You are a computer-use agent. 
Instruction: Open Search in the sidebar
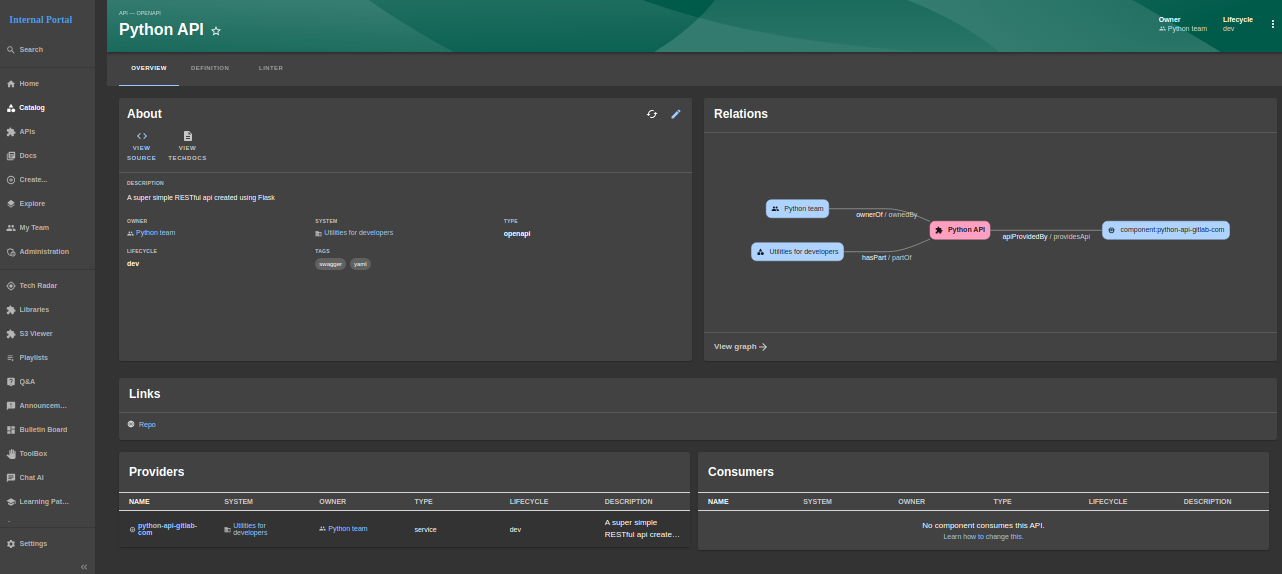click(x=31, y=50)
